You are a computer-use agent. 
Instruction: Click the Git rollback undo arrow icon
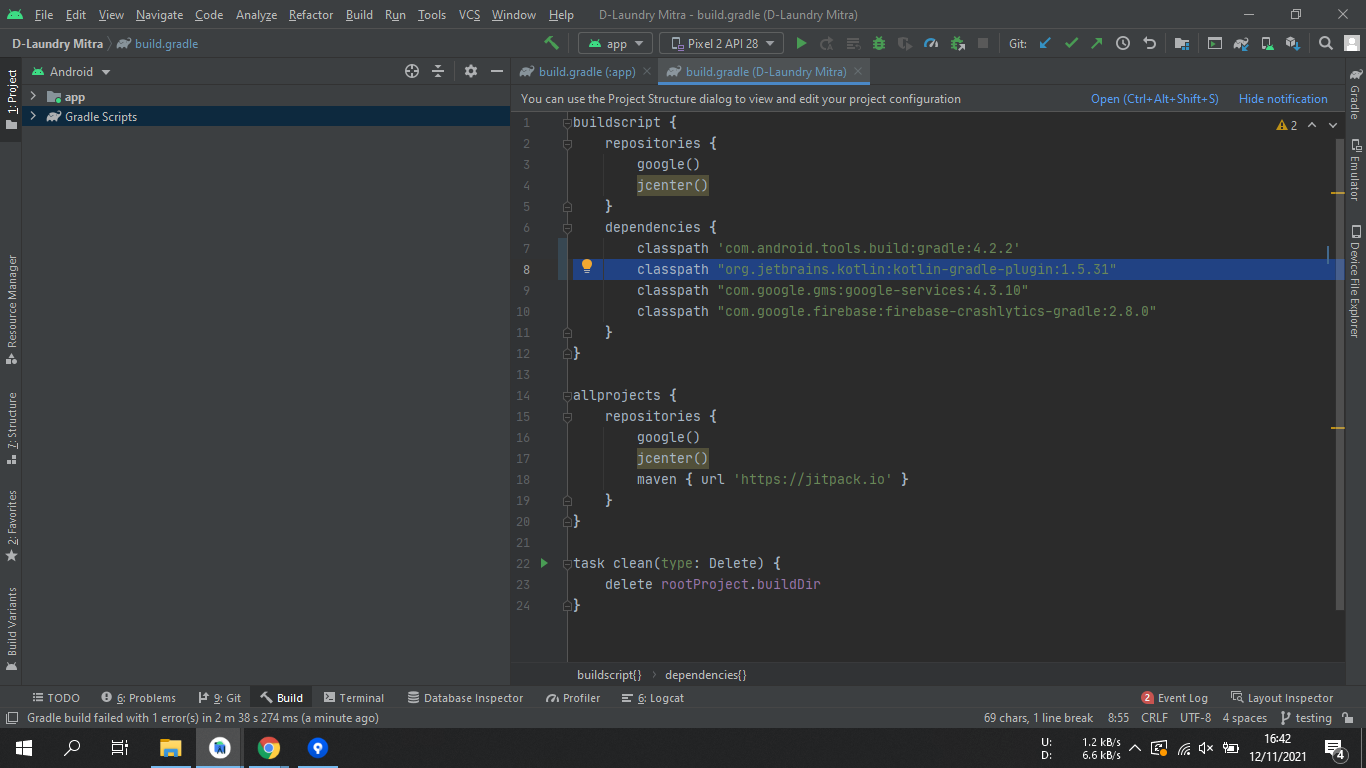pyautogui.click(x=1149, y=43)
